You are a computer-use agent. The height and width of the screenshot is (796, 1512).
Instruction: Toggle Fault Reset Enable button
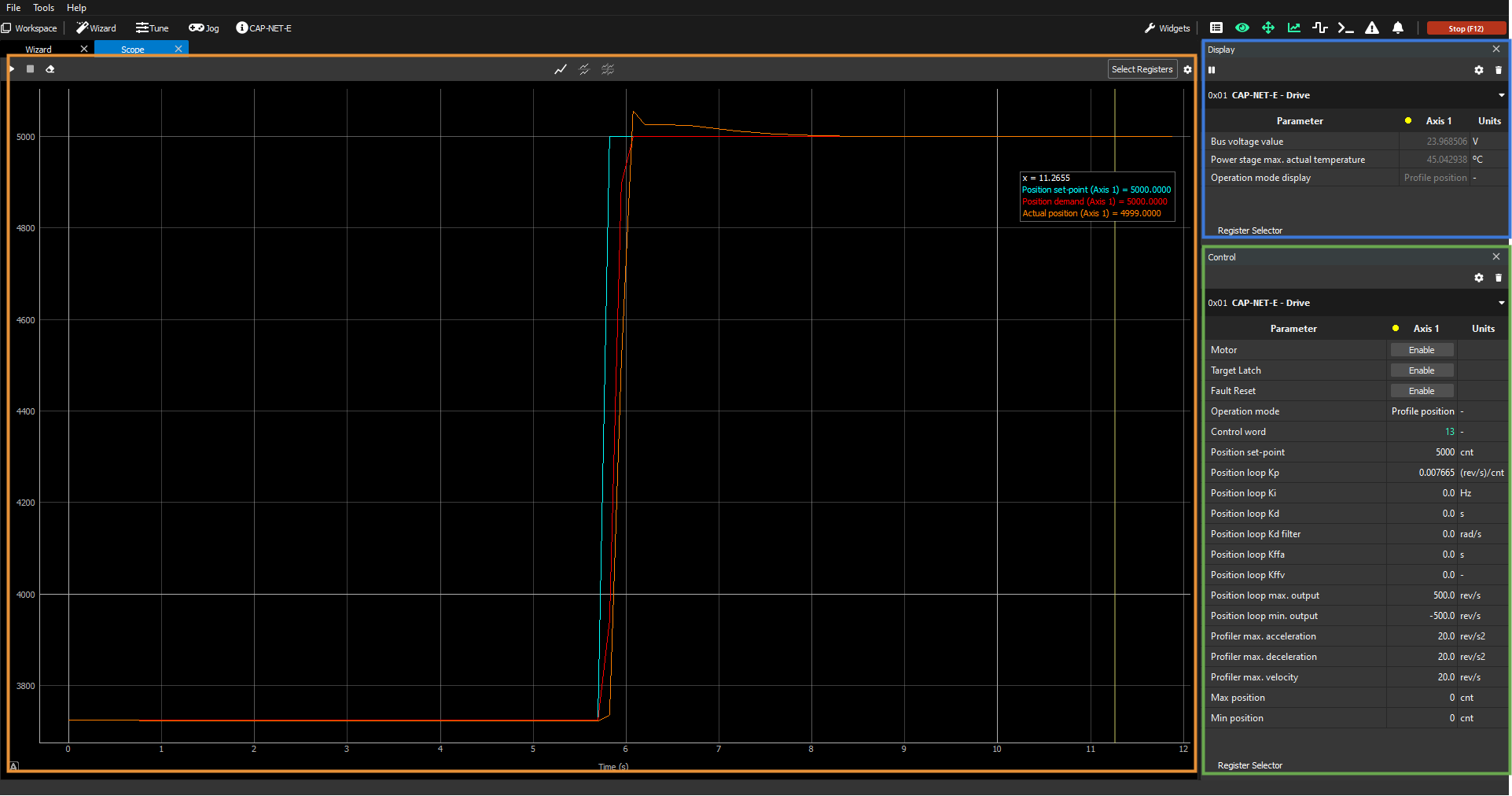click(x=1421, y=391)
